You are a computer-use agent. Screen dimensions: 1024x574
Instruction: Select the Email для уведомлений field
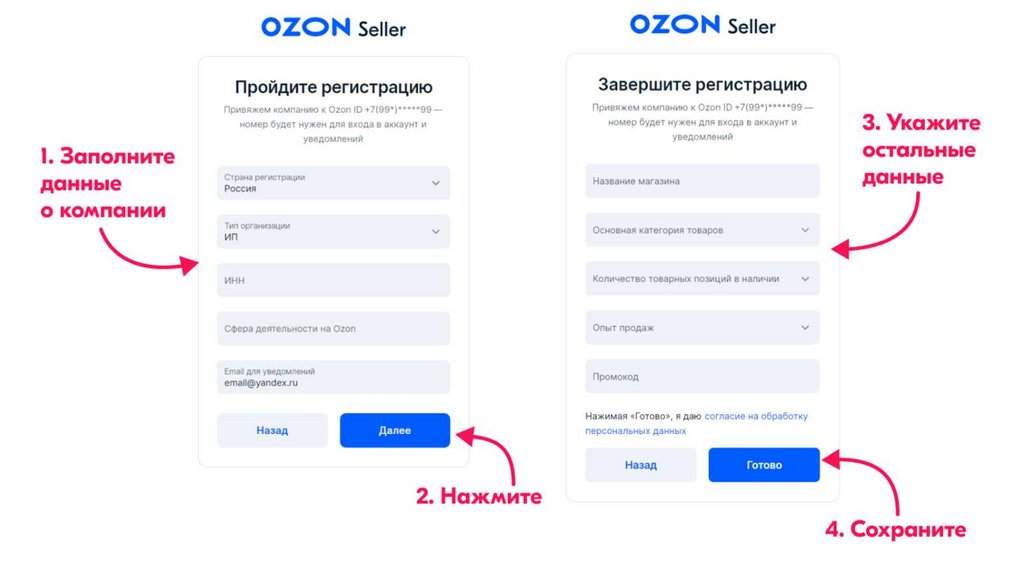pyautogui.click(x=333, y=377)
